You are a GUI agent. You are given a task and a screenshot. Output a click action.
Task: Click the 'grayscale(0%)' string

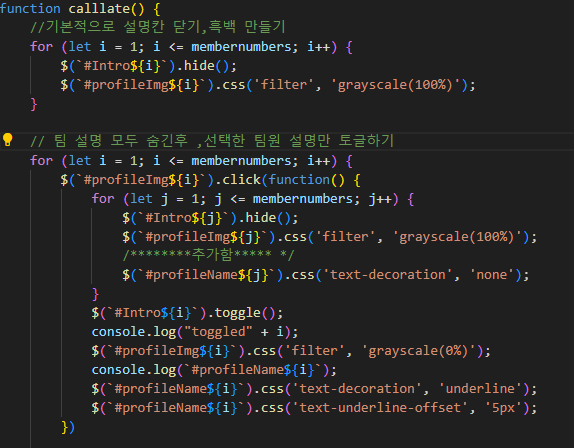(418, 351)
